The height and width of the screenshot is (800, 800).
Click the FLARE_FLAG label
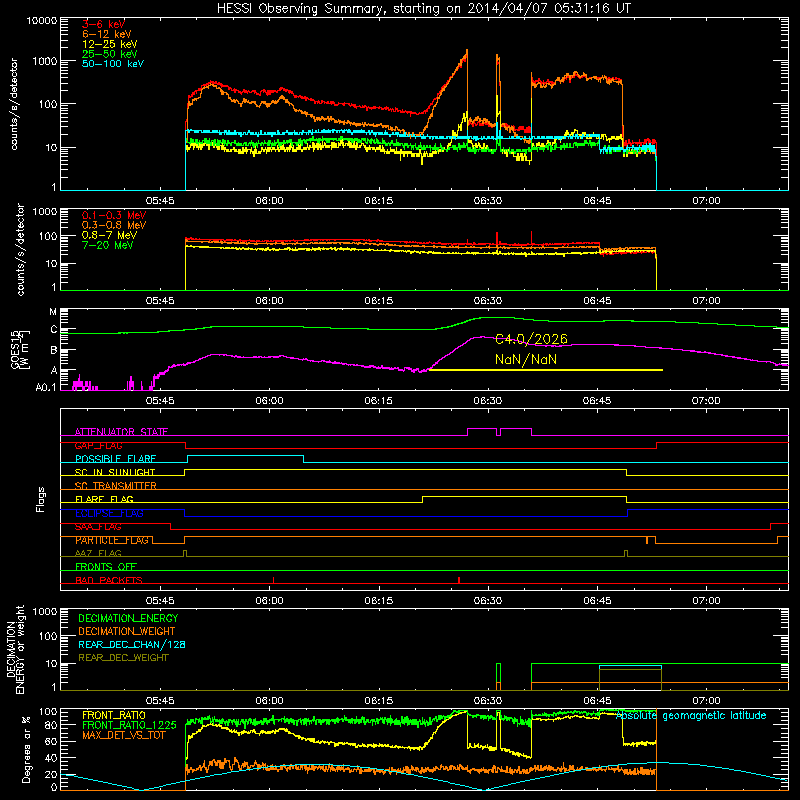tap(104, 499)
